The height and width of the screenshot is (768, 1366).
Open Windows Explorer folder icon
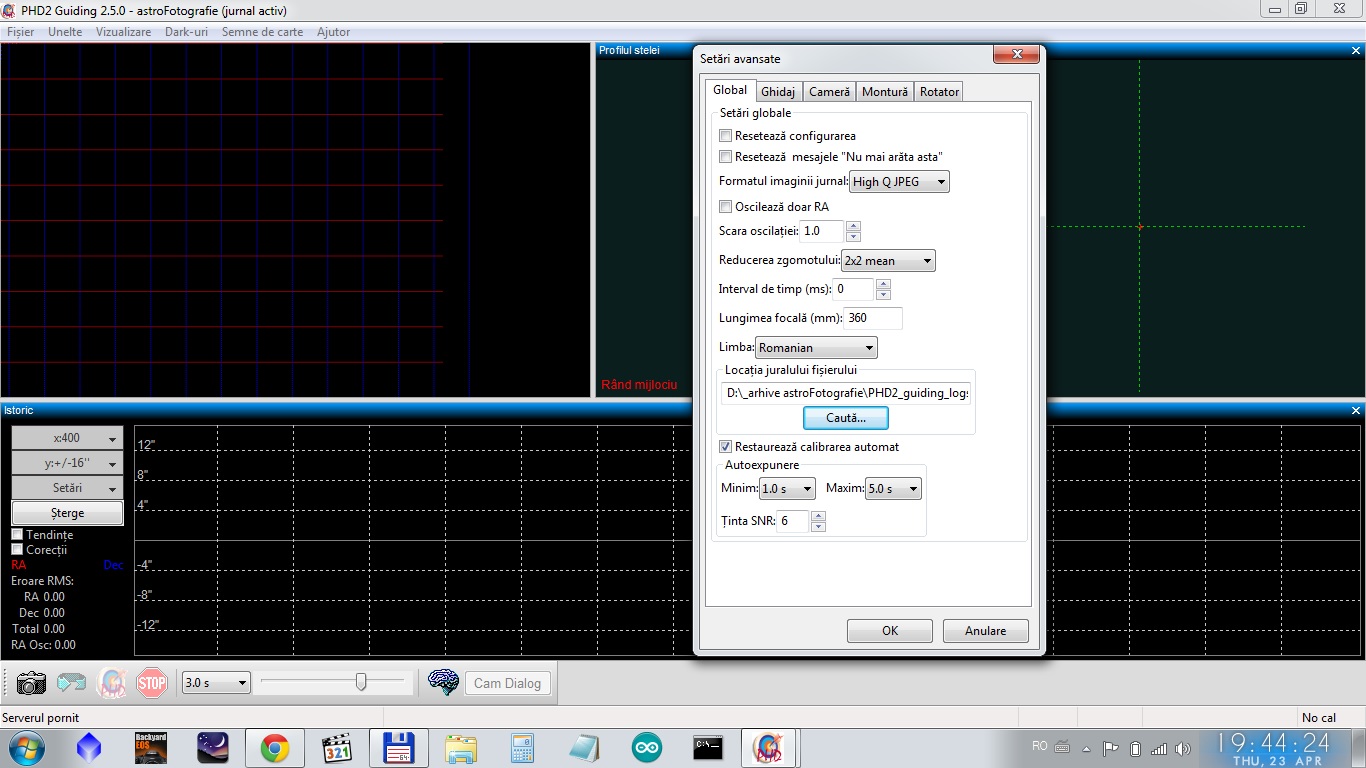click(461, 748)
